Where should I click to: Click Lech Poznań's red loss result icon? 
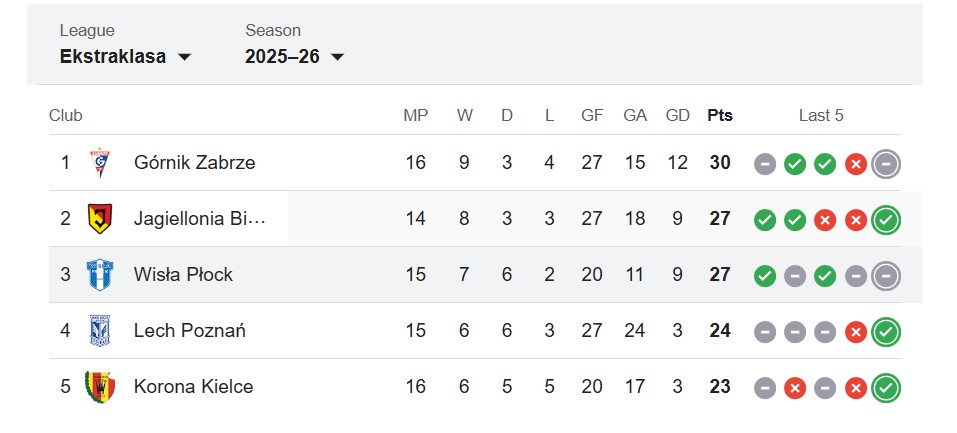tap(855, 331)
